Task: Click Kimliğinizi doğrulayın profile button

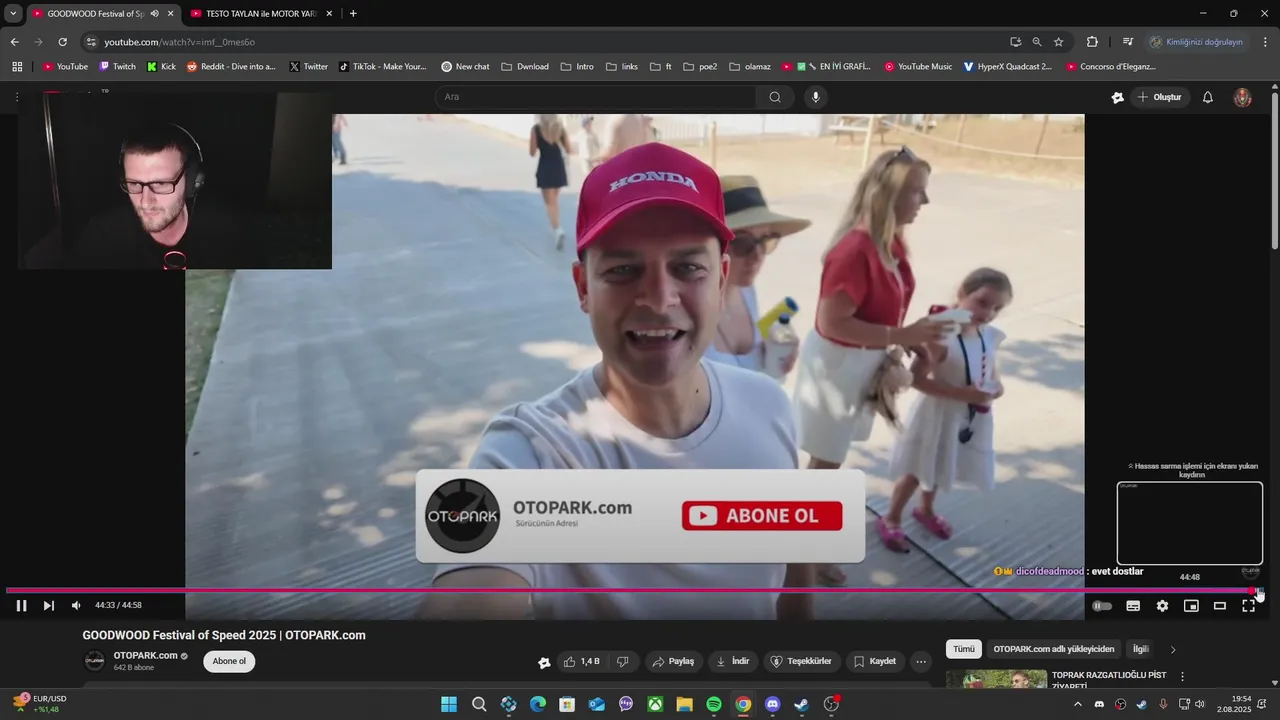Action: click(1196, 42)
